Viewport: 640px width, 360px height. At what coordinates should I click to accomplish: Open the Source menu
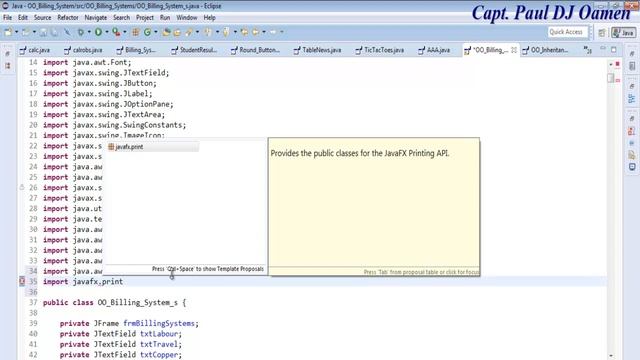coord(42,18)
